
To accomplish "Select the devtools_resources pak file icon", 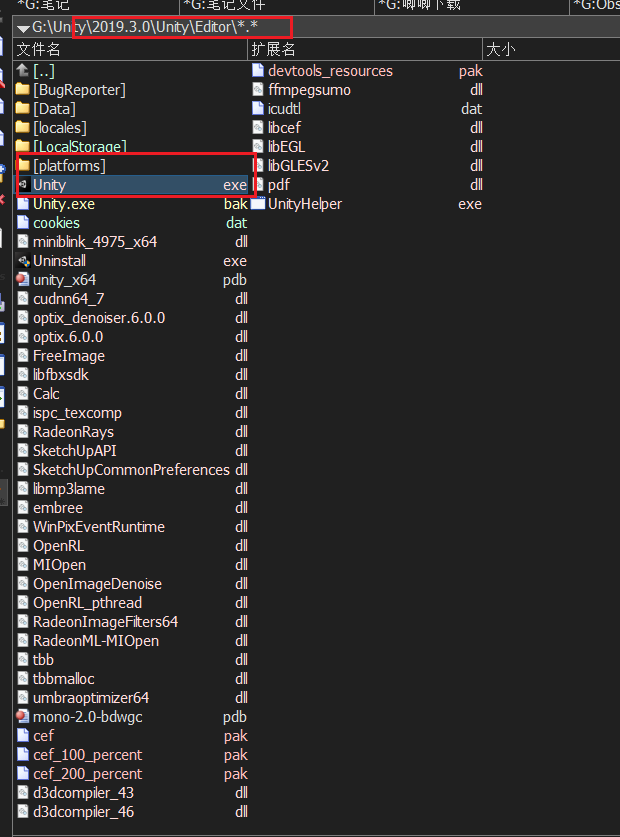I will 258,70.
